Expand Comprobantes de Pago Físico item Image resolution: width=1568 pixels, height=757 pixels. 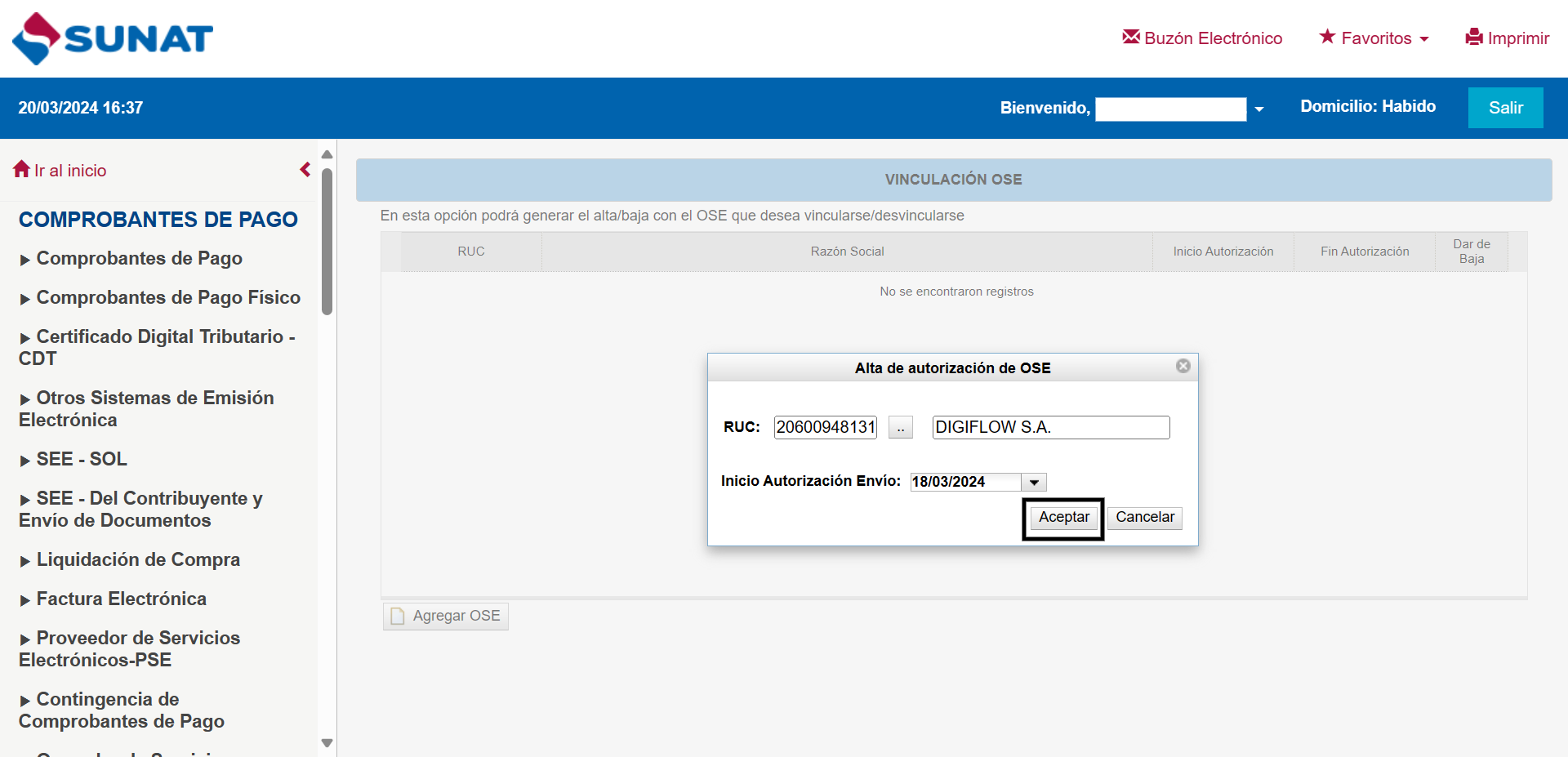169,297
